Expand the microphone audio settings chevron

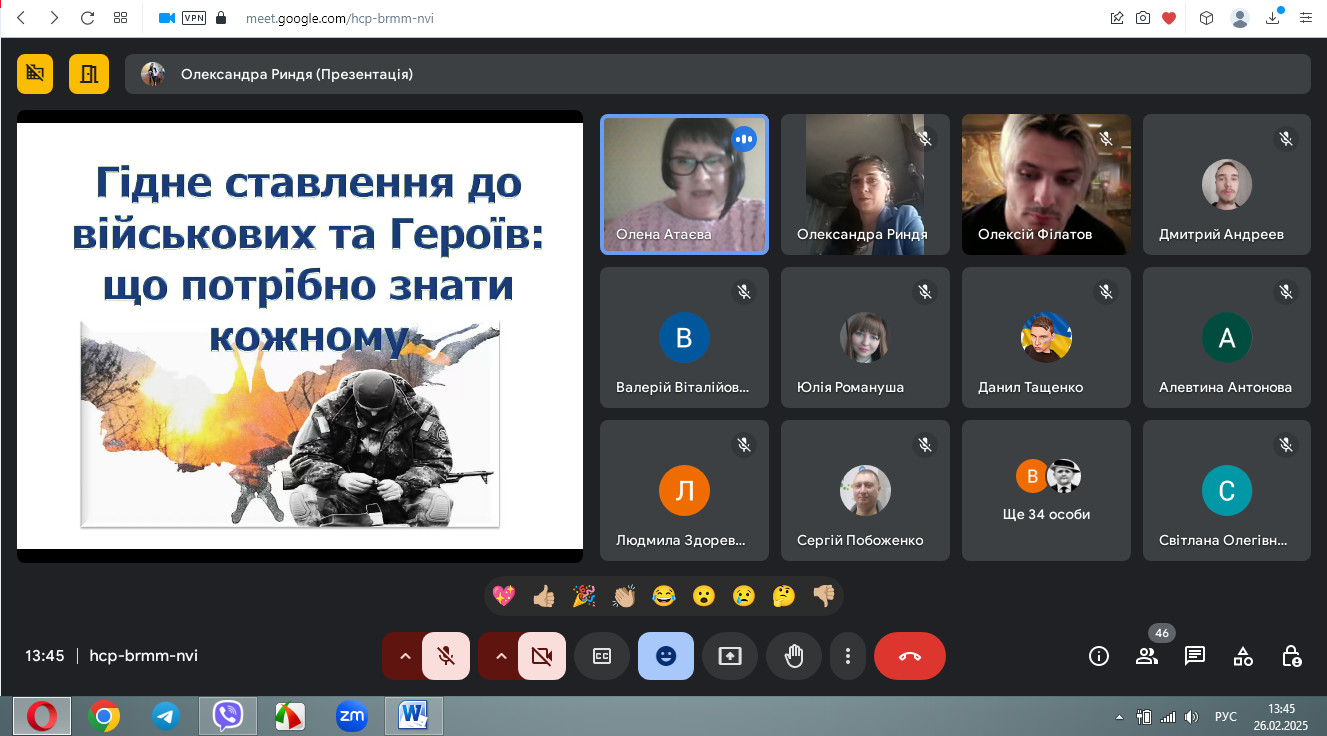[x=405, y=656]
